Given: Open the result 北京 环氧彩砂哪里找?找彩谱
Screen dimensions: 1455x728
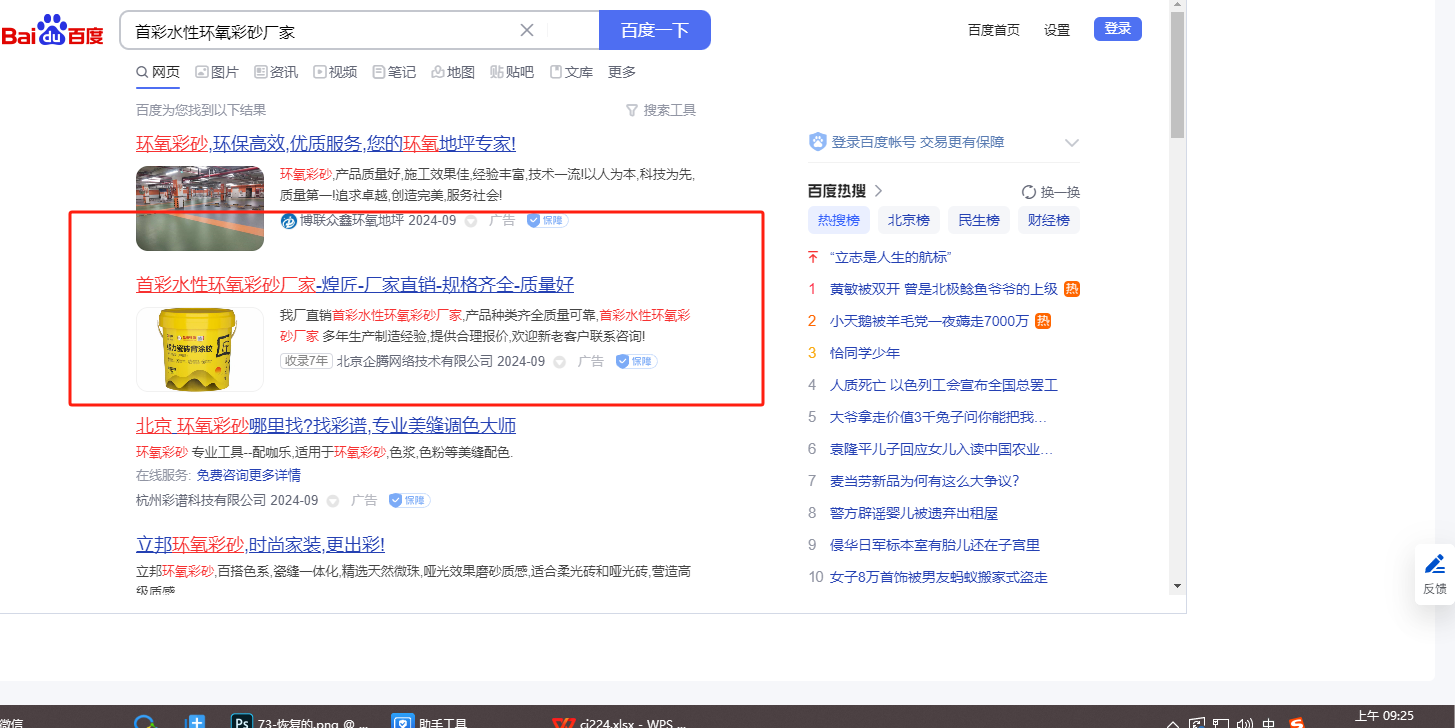Looking at the screenshot, I should point(326,425).
